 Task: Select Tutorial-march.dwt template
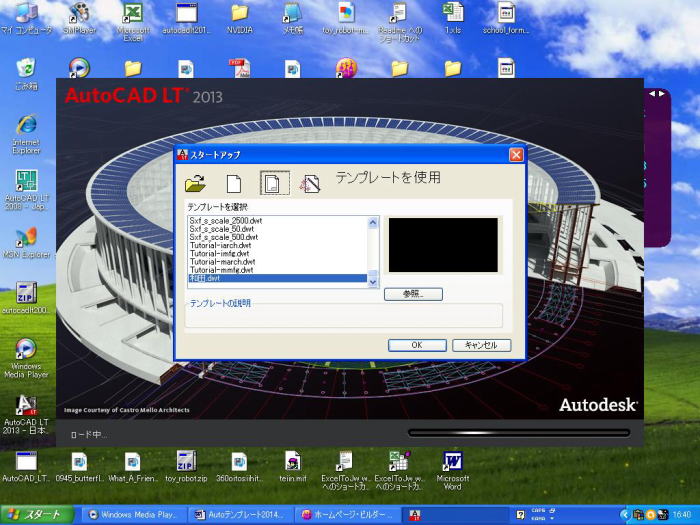point(277,262)
